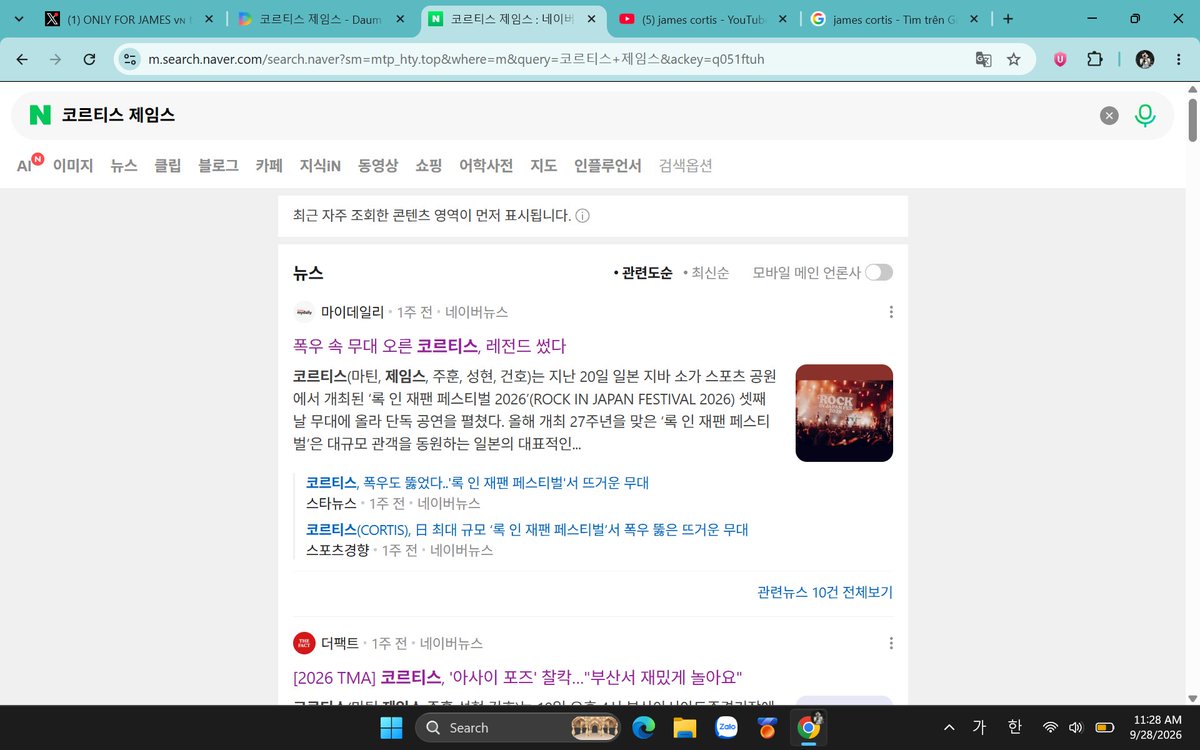
Task: Open the 검색옵션 search options
Action: 686,166
